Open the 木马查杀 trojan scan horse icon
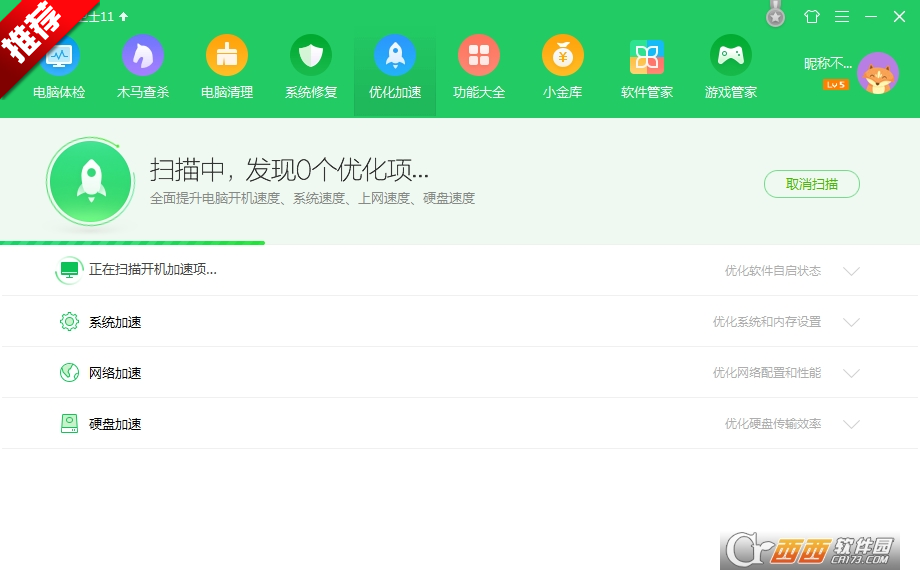The image size is (920, 580). click(143, 56)
